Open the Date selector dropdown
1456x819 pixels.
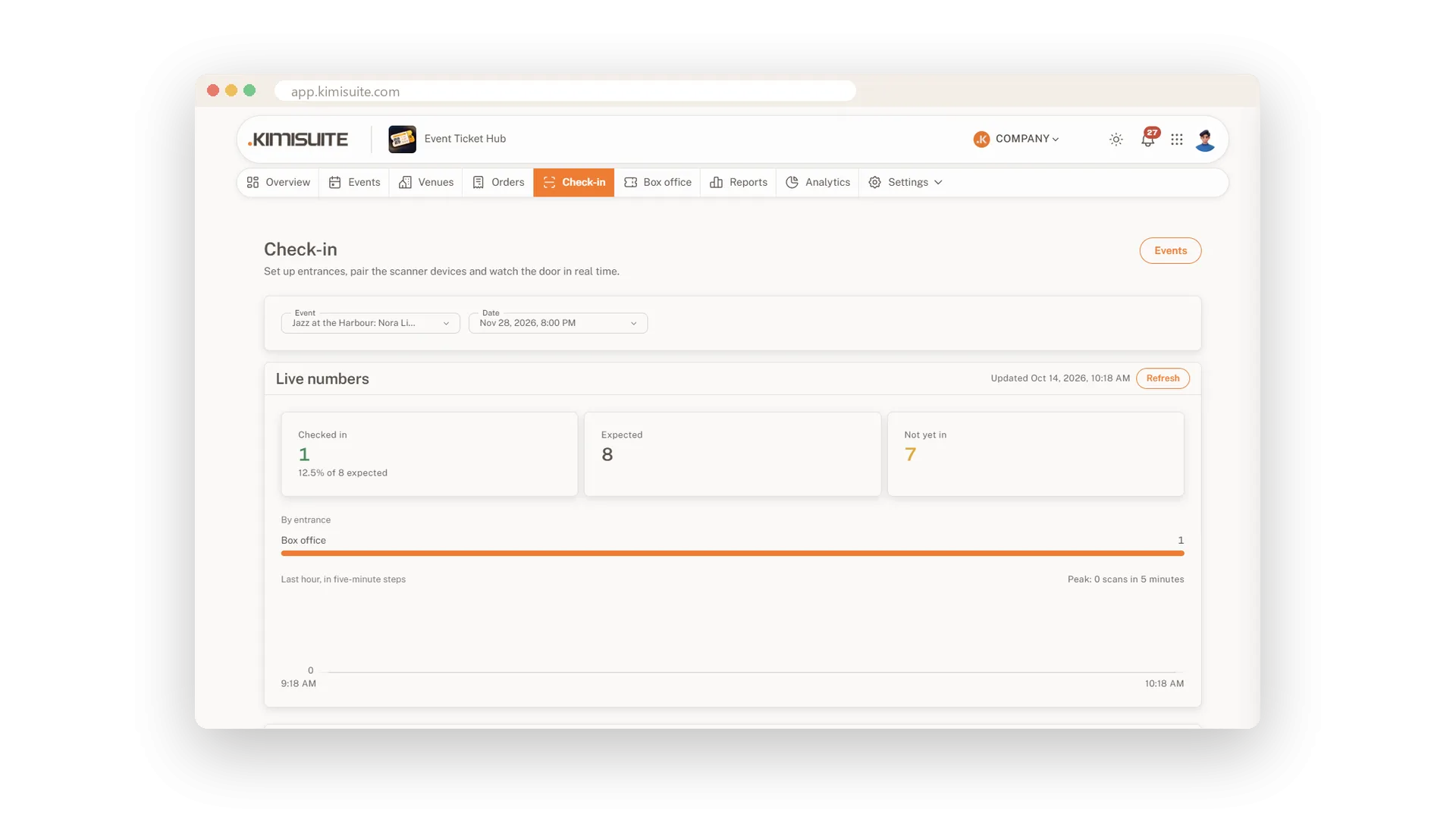(x=558, y=323)
